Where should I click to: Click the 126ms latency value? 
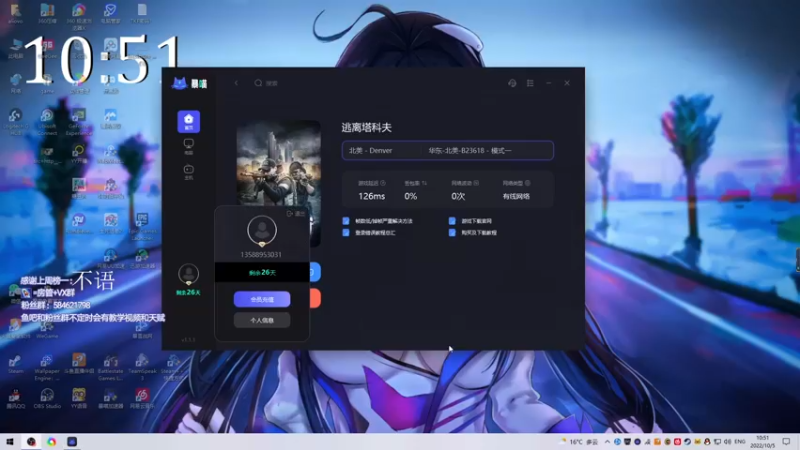pyautogui.click(x=371, y=196)
